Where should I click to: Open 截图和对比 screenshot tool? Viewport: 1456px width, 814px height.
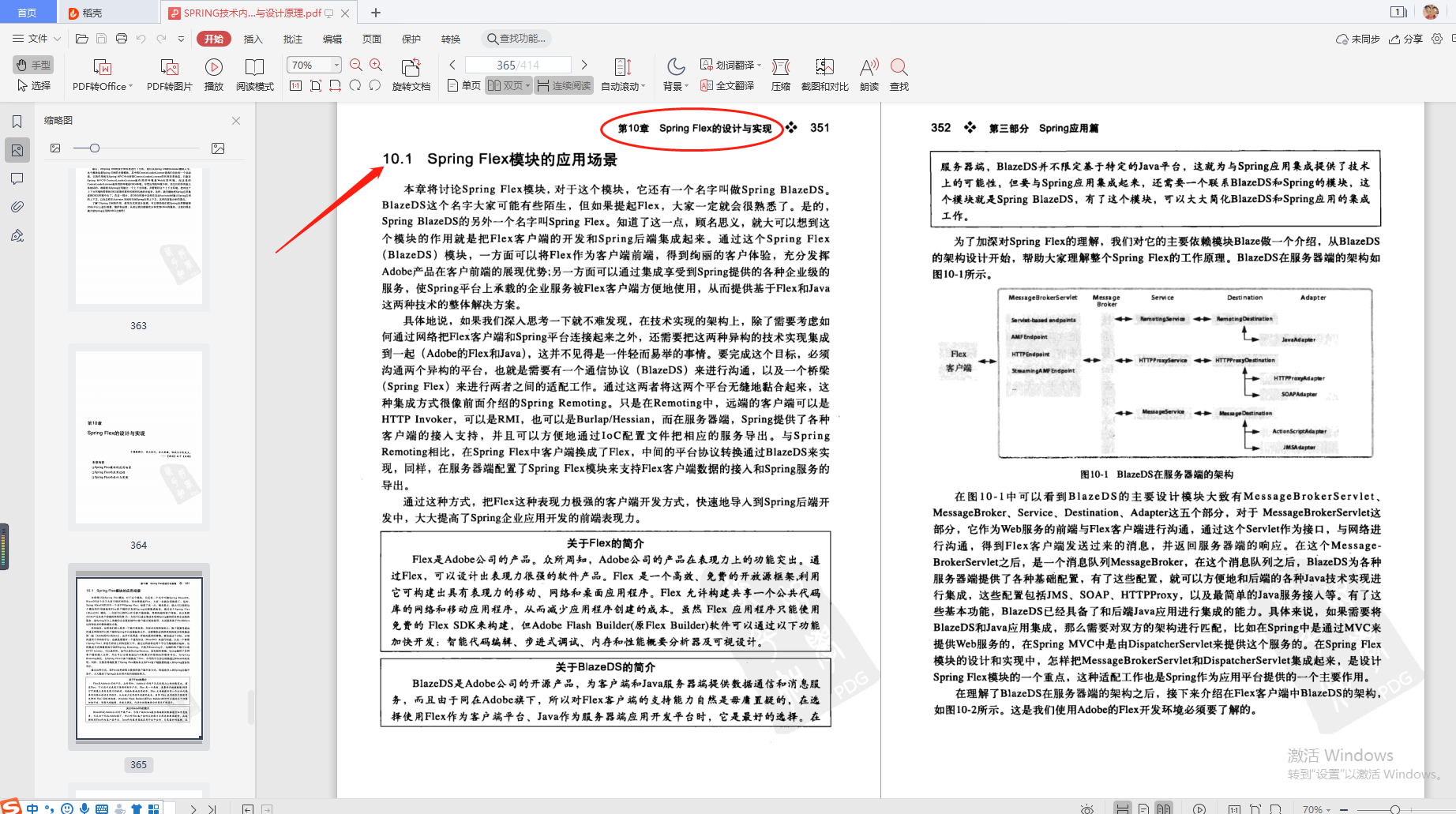825,75
